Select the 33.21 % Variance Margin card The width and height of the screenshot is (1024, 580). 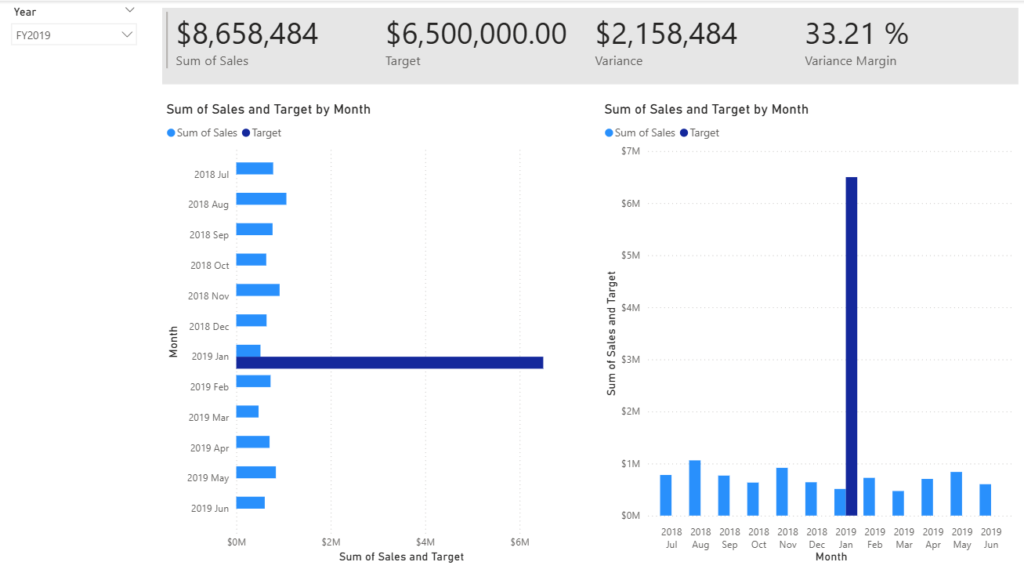856,34
